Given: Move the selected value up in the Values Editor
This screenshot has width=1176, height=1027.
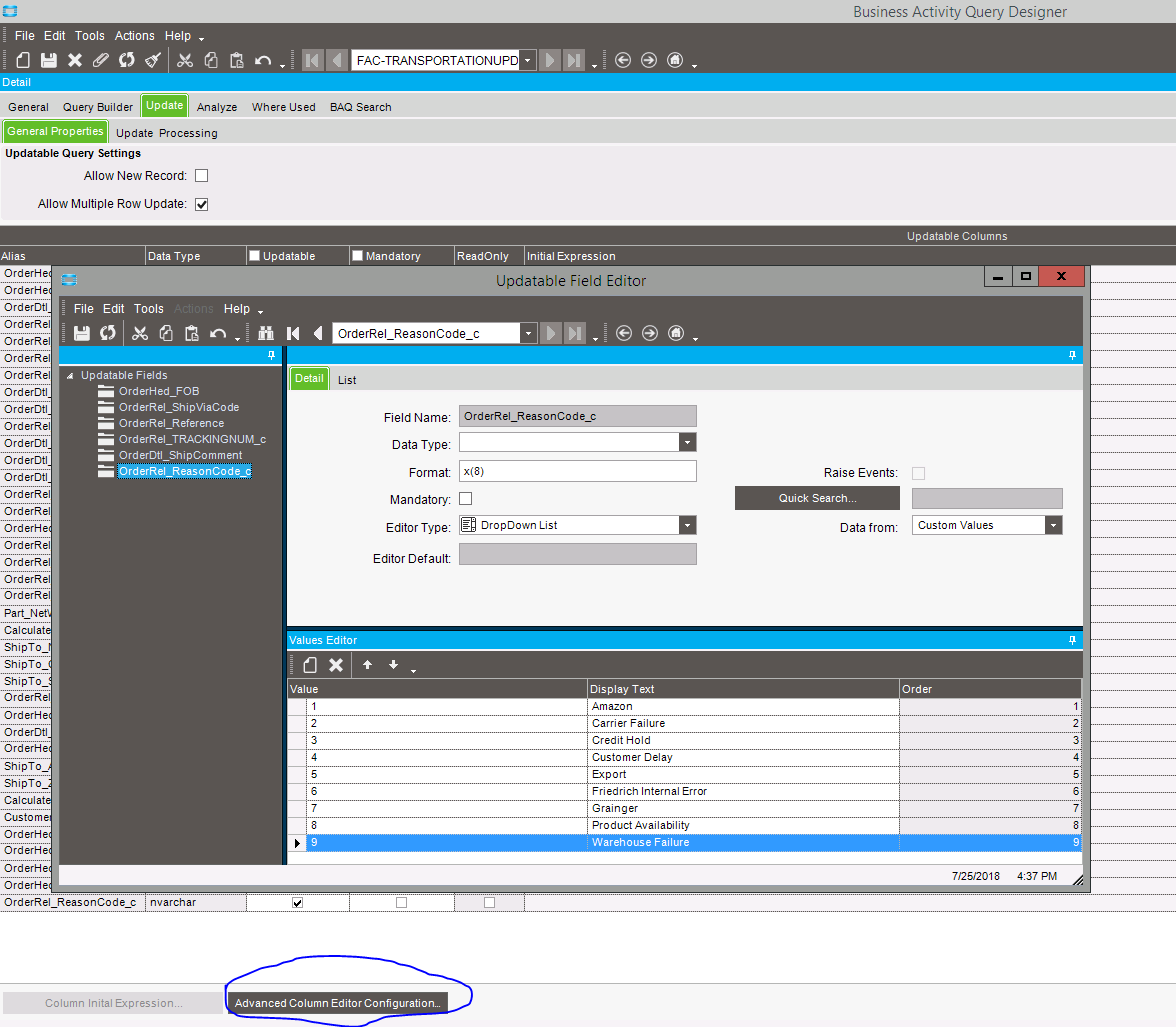Looking at the screenshot, I should pyautogui.click(x=367, y=665).
